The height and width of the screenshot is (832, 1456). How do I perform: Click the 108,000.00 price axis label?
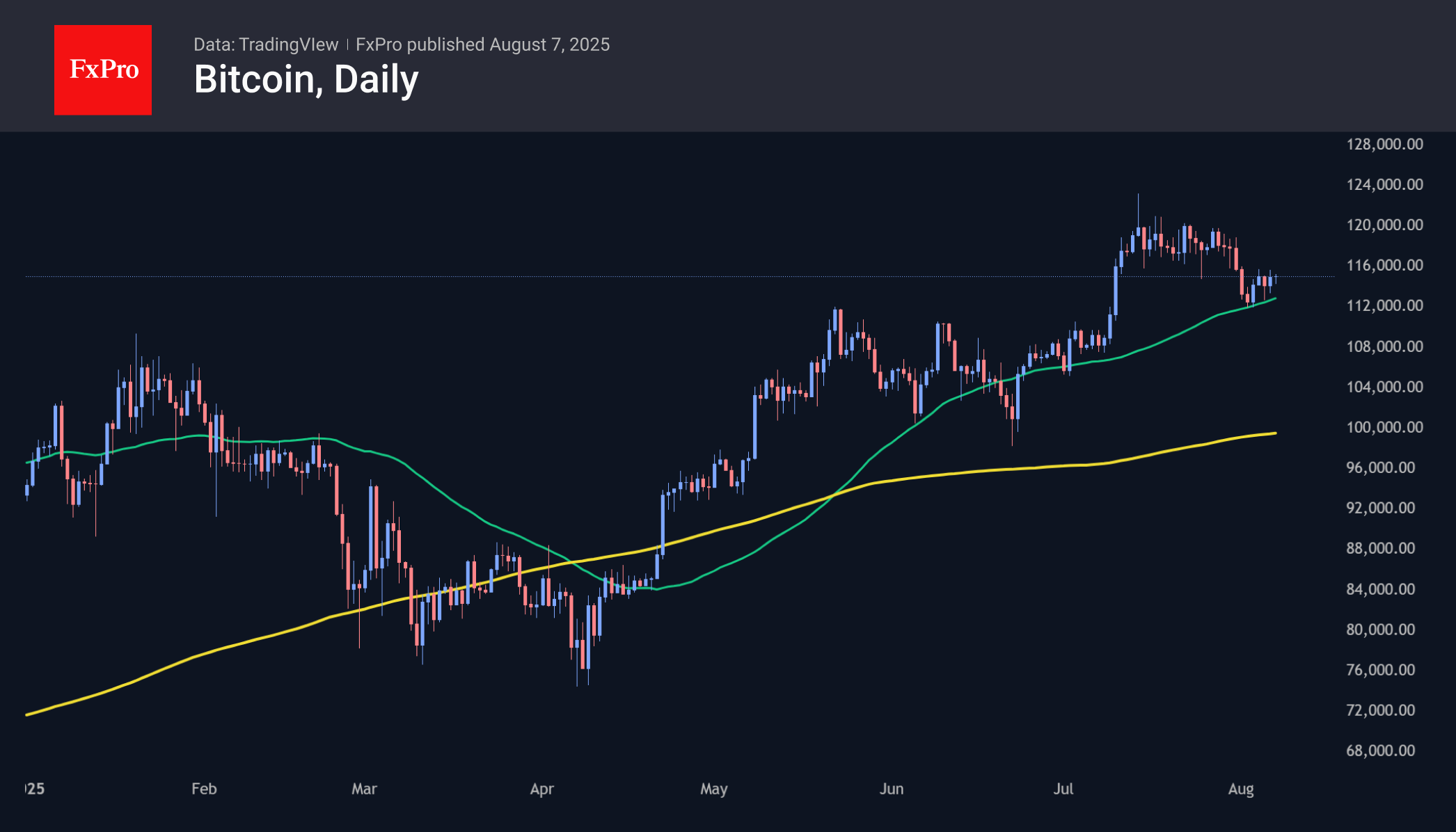point(1384,346)
